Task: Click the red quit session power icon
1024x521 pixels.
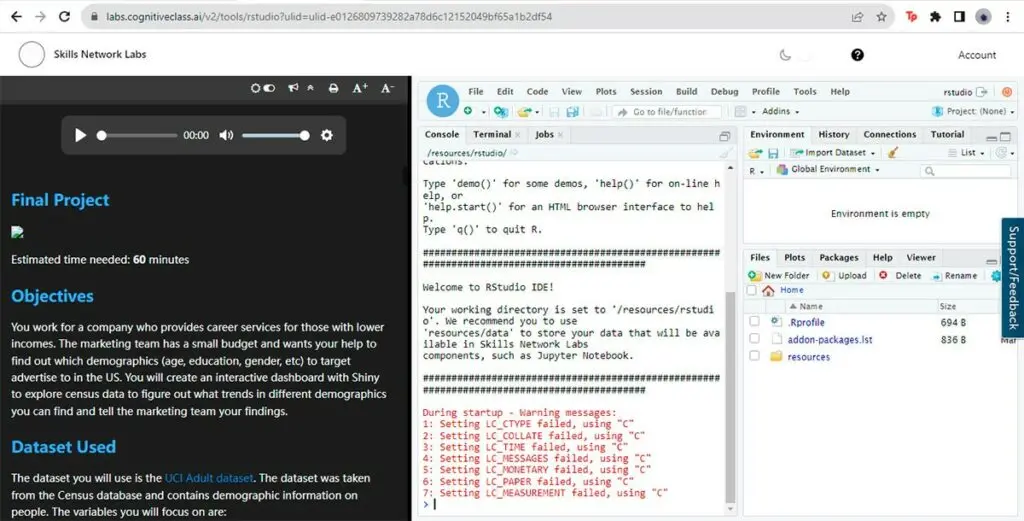Action: coord(1006,92)
